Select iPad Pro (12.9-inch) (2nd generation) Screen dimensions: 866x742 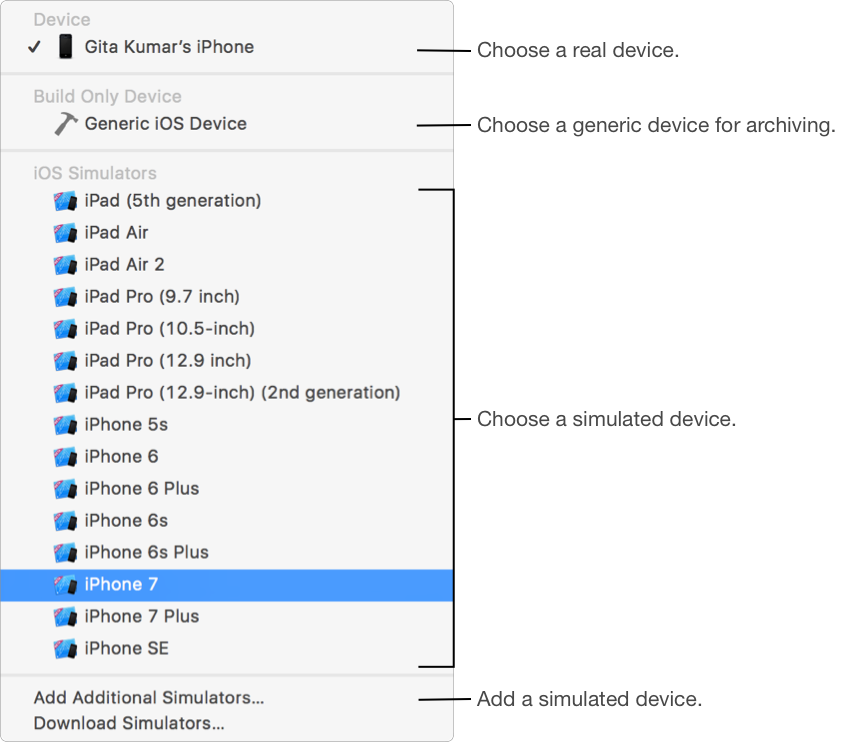(242, 393)
